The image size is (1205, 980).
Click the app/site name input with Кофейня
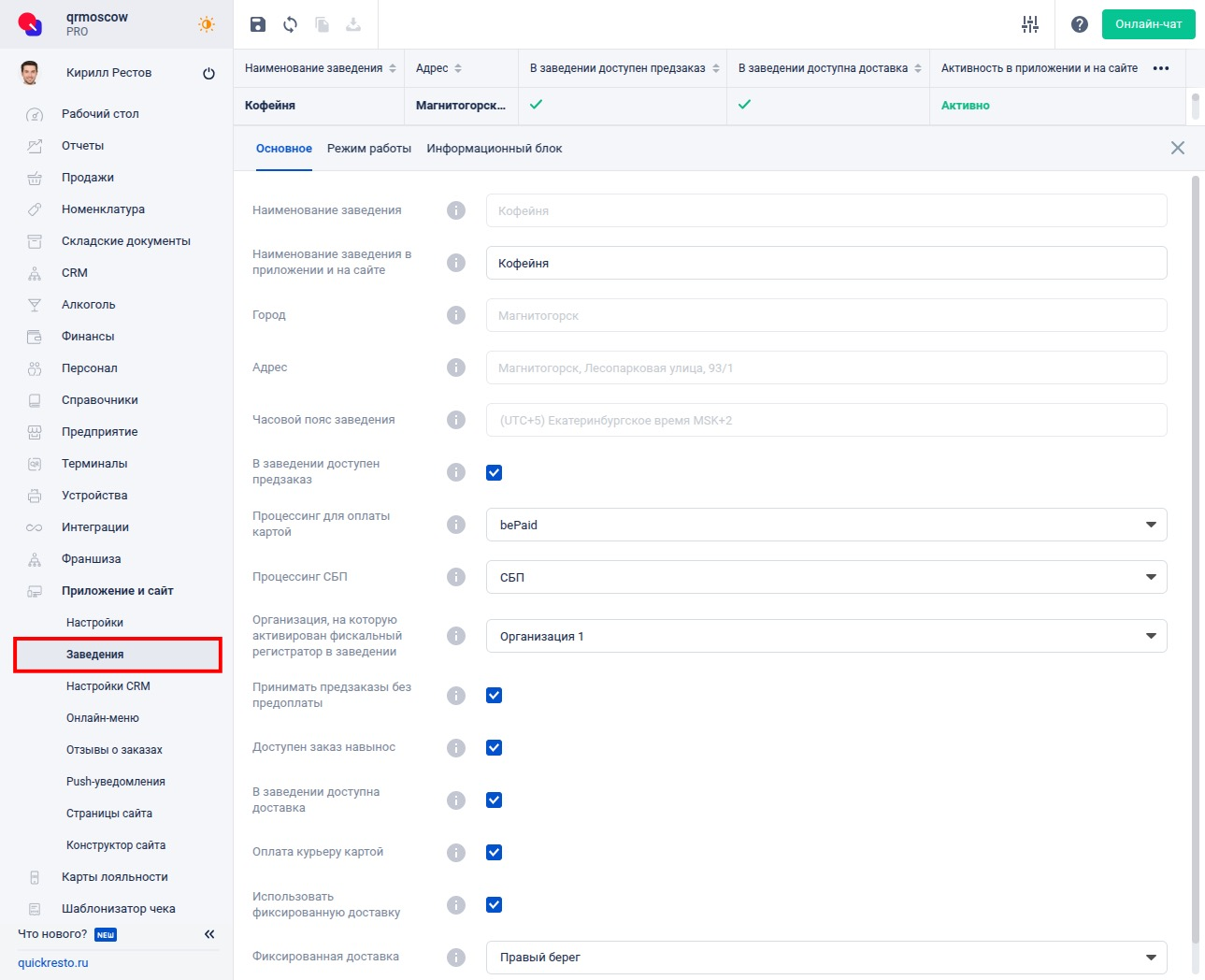tap(826, 263)
